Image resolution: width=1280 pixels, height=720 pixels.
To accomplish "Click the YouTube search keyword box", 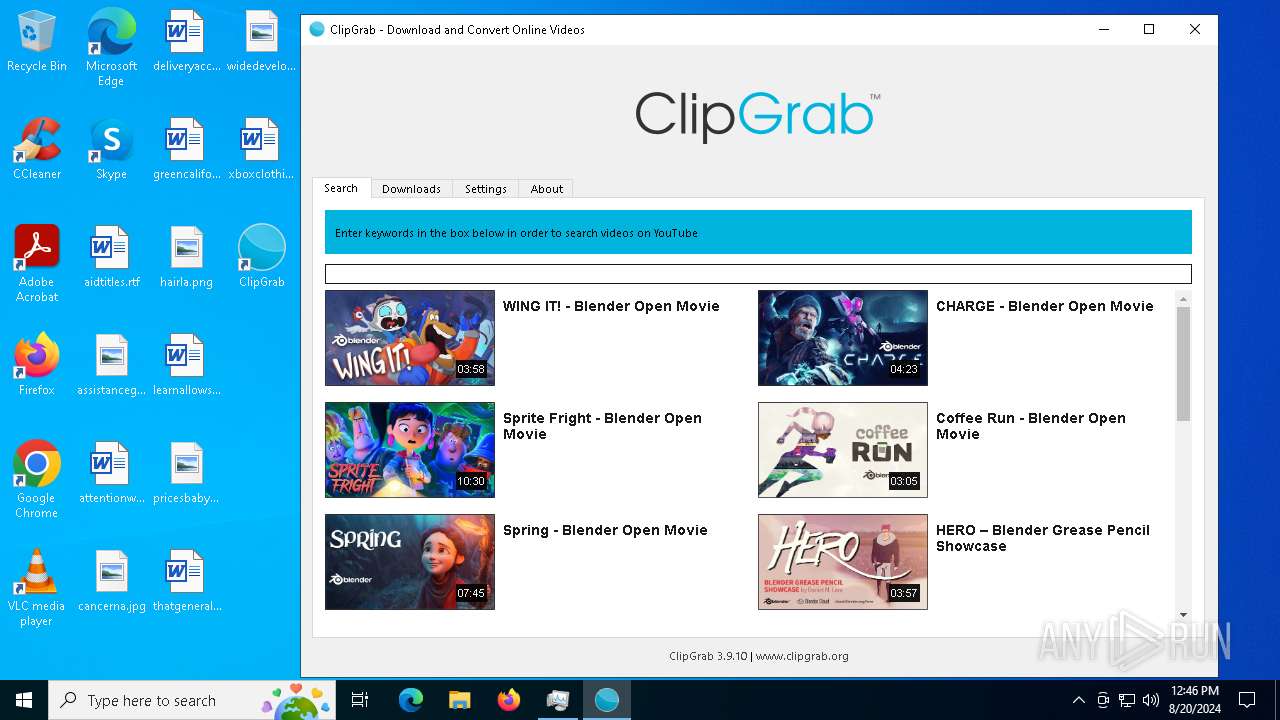I will 758,274.
